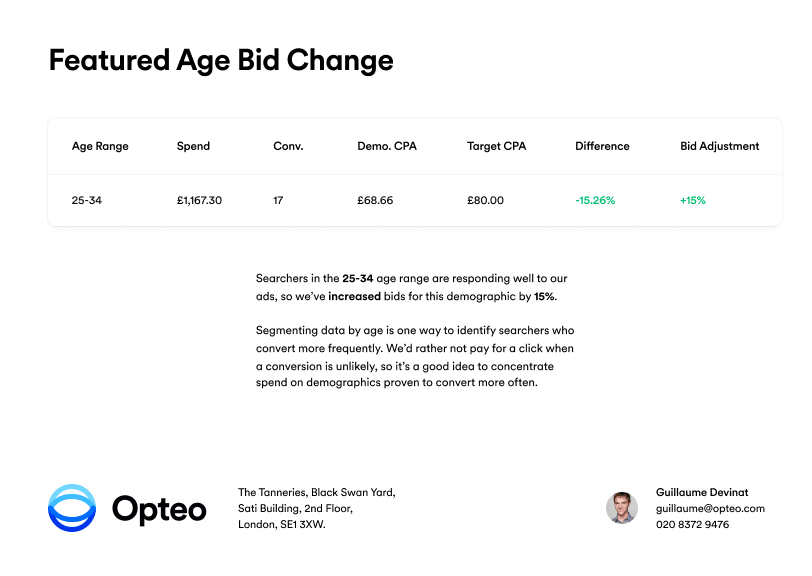
Task: Click the green -15.26% difference value
Action: (x=595, y=200)
